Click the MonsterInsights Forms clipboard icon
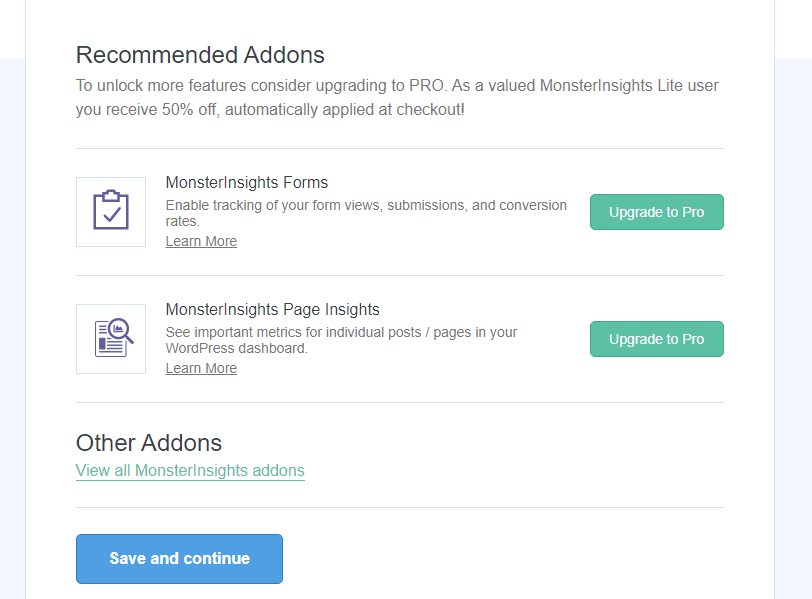 pos(111,211)
